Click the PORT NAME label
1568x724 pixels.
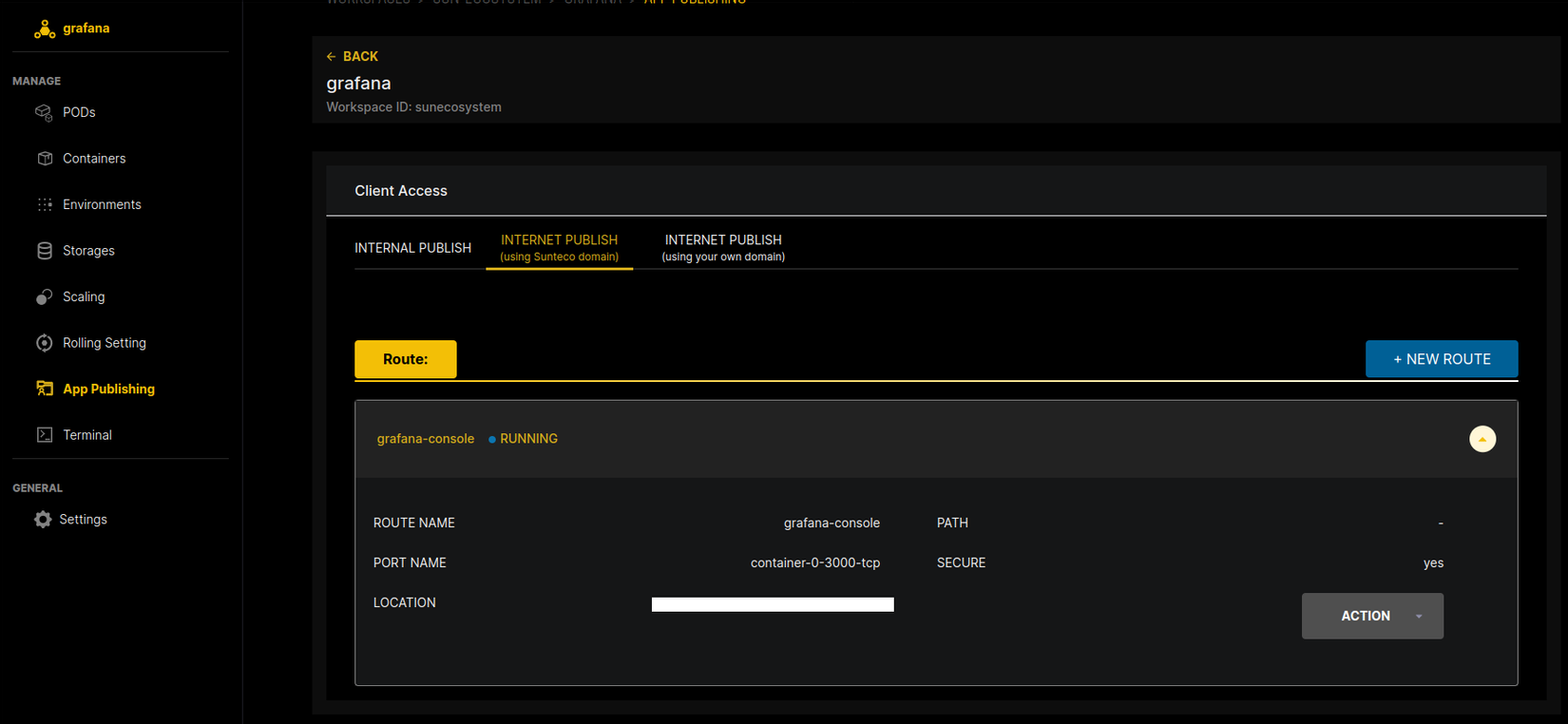(410, 563)
